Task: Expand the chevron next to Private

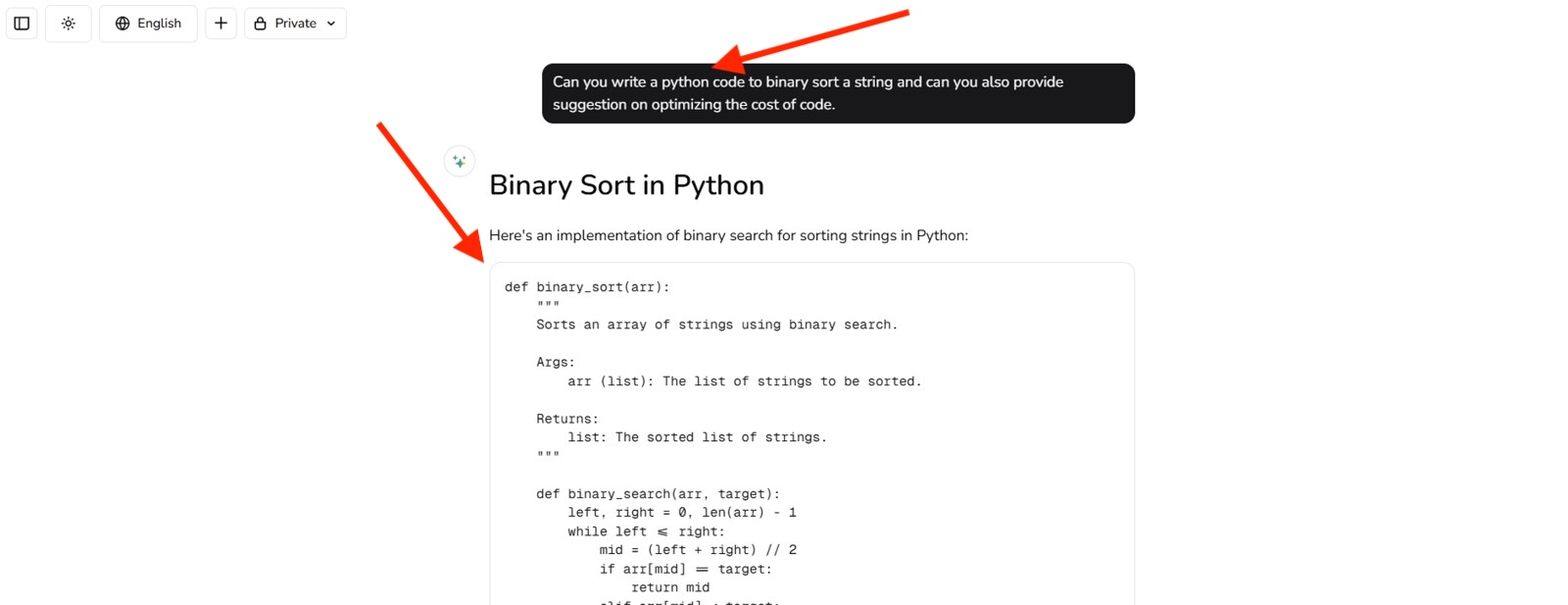Action: pos(331,24)
